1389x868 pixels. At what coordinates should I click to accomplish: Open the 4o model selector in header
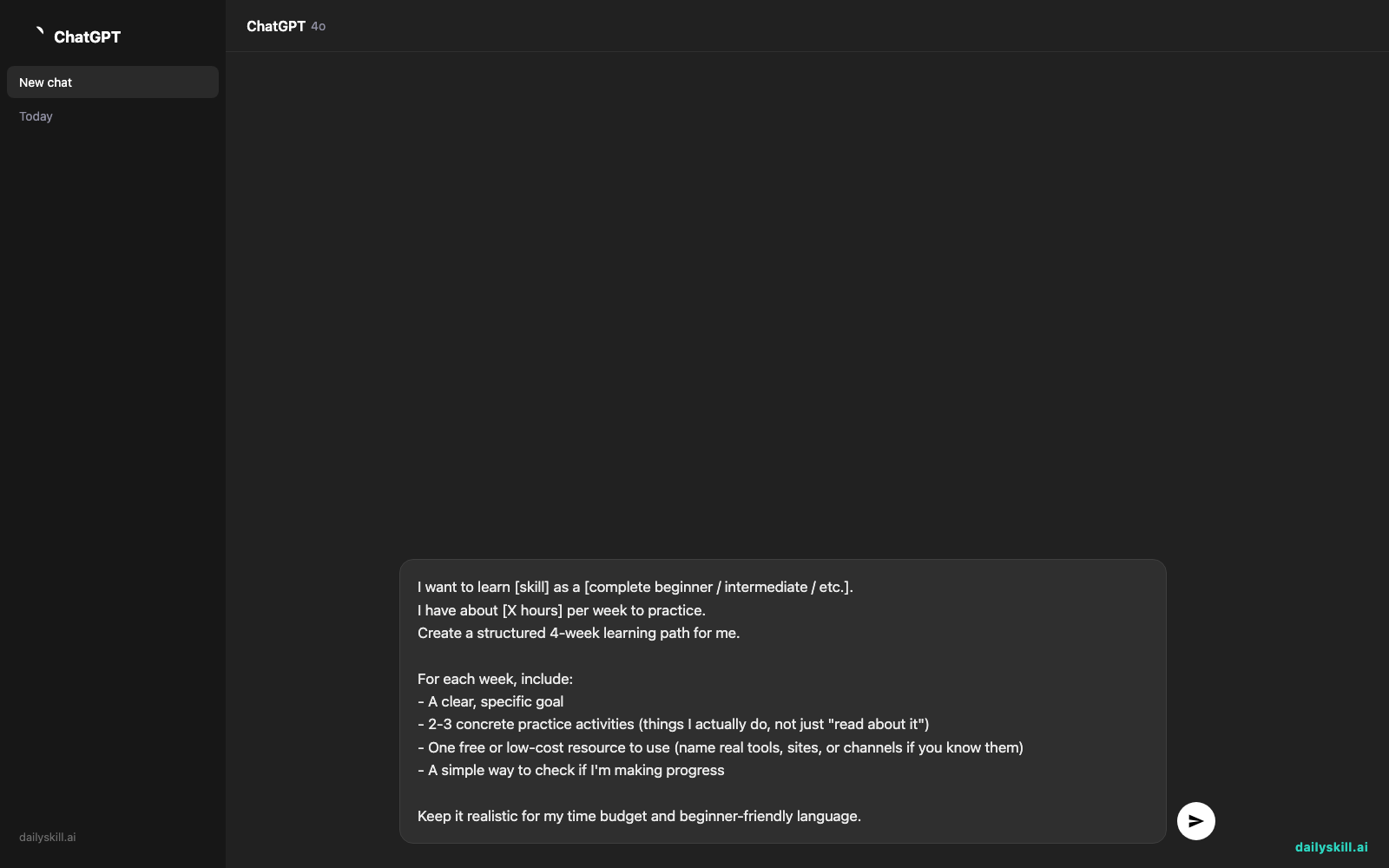coord(319,27)
